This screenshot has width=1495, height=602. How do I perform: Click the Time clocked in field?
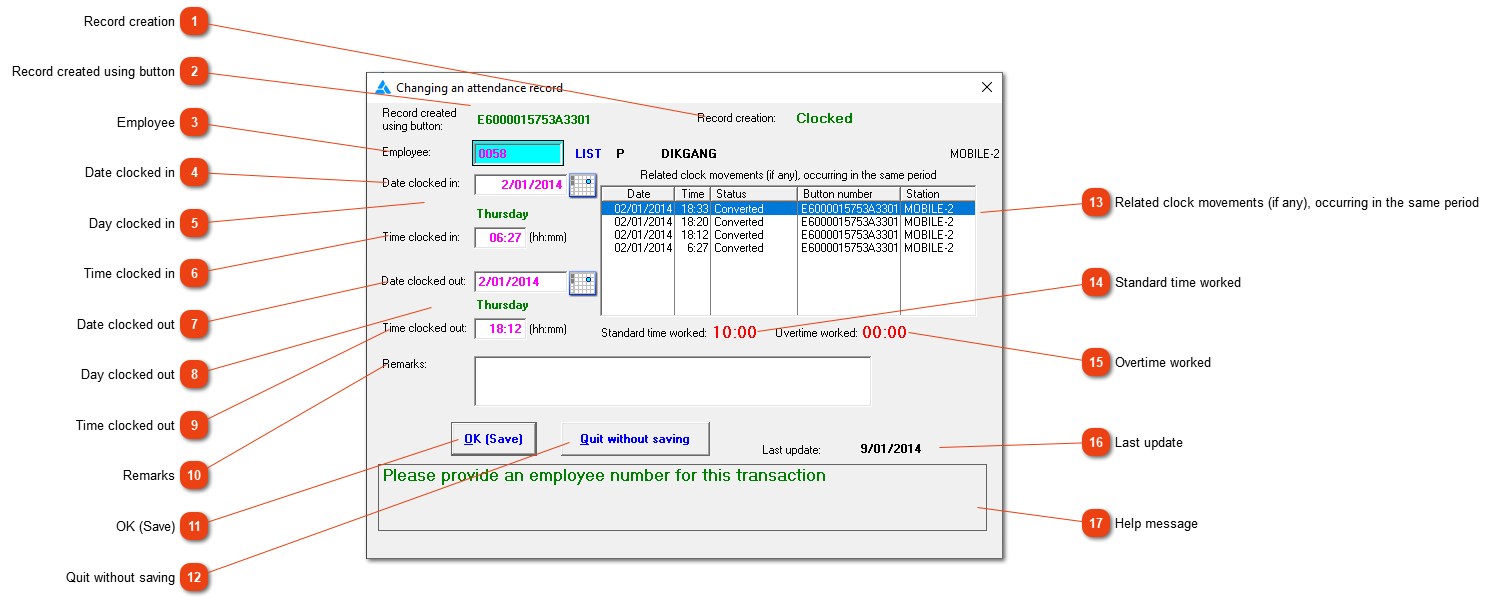[x=500, y=238]
